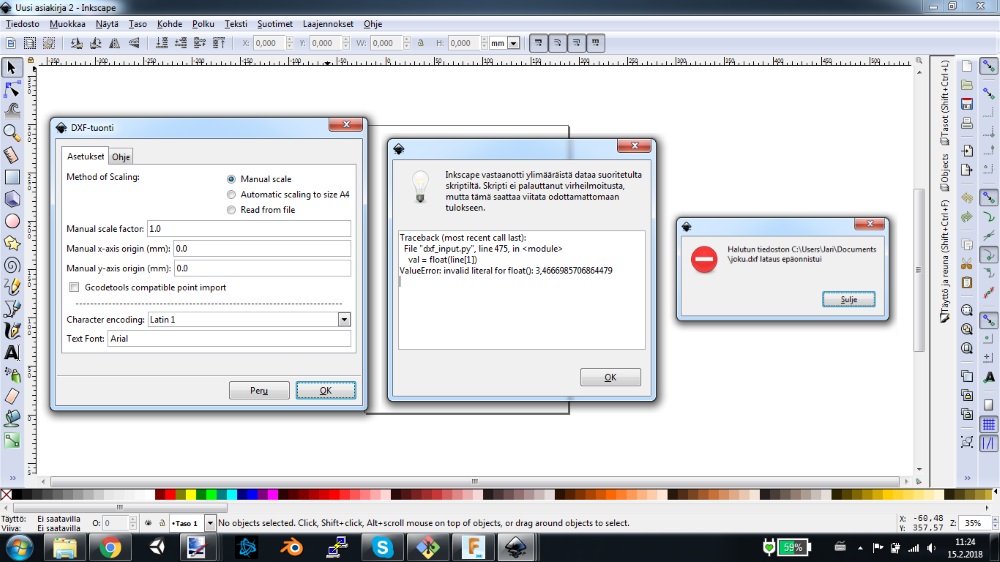This screenshot has width=1000, height=562.
Task: Switch to the Ohje tab in DXF-tuonti
Action: [x=121, y=157]
